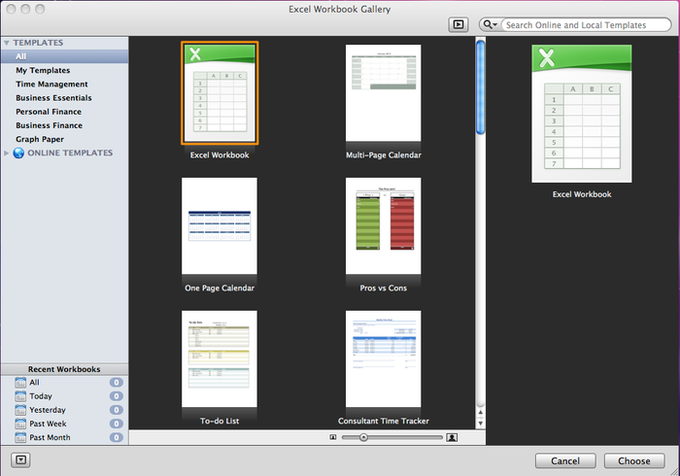Open Graph Paper category
This screenshot has height=476, width=680.
[x=65, y=139]
